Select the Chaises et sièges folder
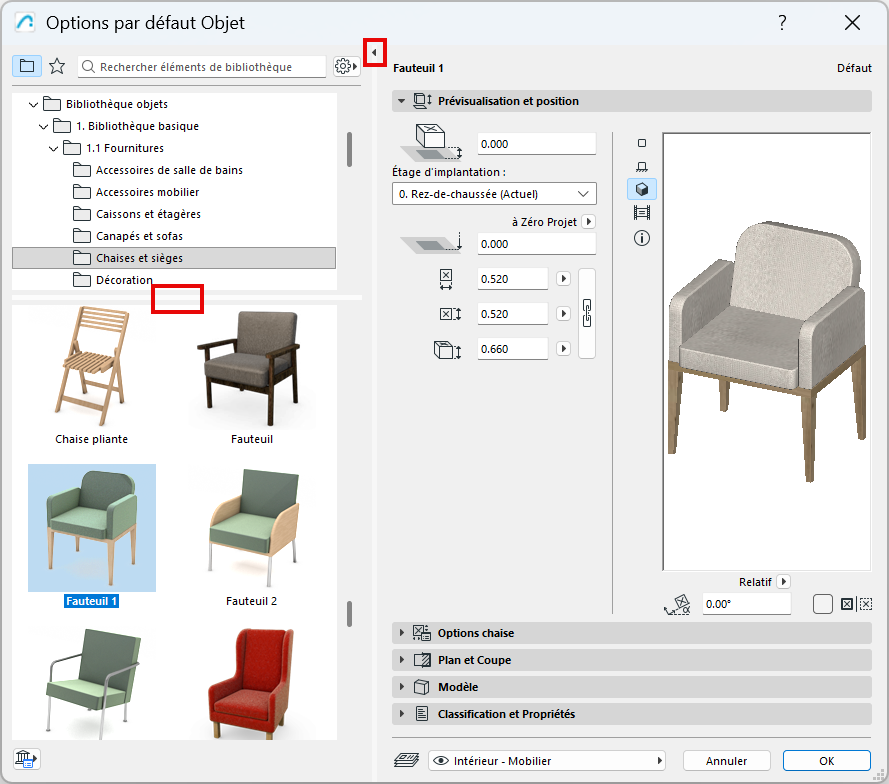889x784 pixels. click(174, 258)
